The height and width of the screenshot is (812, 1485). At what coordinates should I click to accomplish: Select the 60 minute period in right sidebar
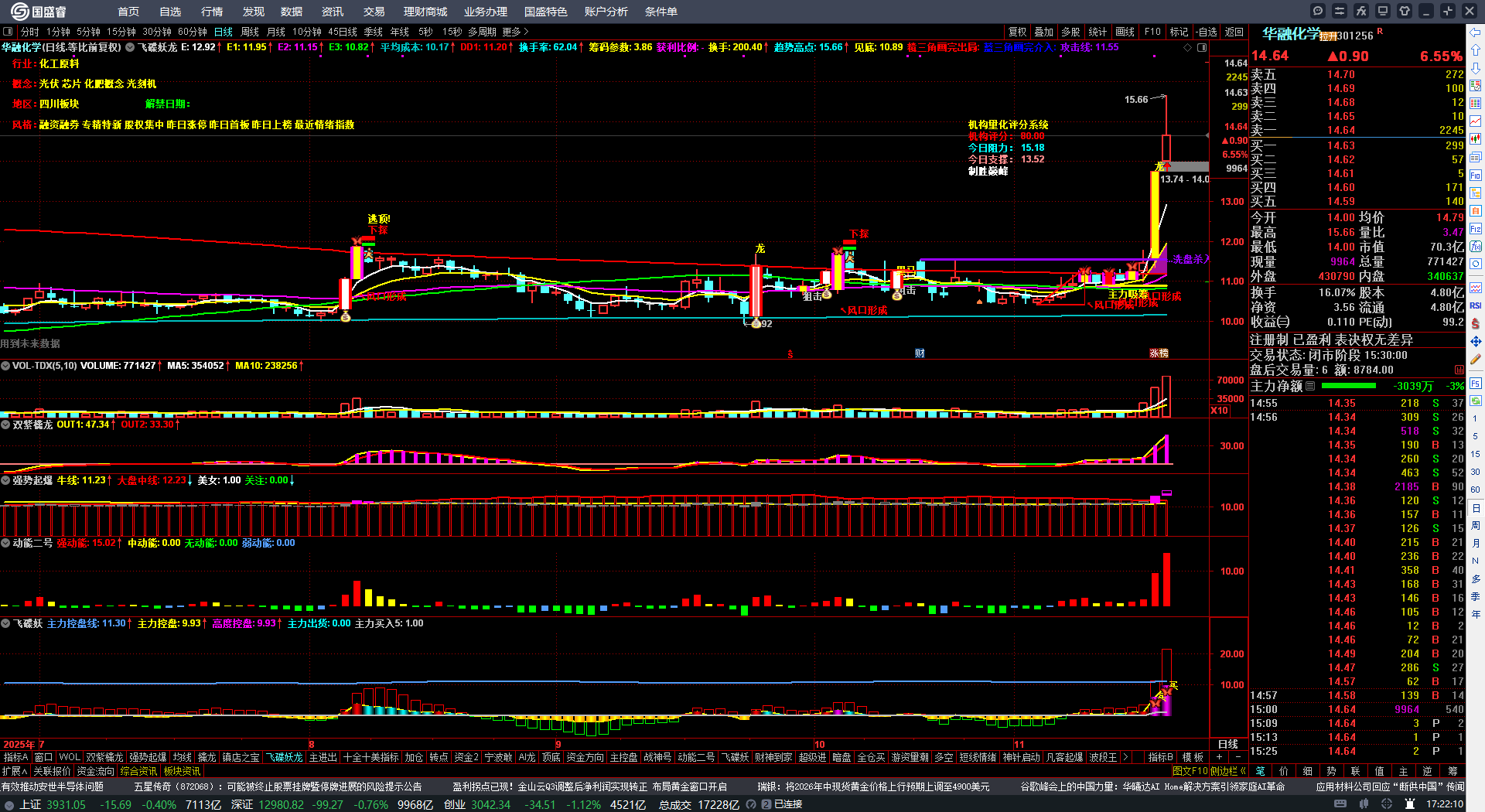click(1476, 490)
